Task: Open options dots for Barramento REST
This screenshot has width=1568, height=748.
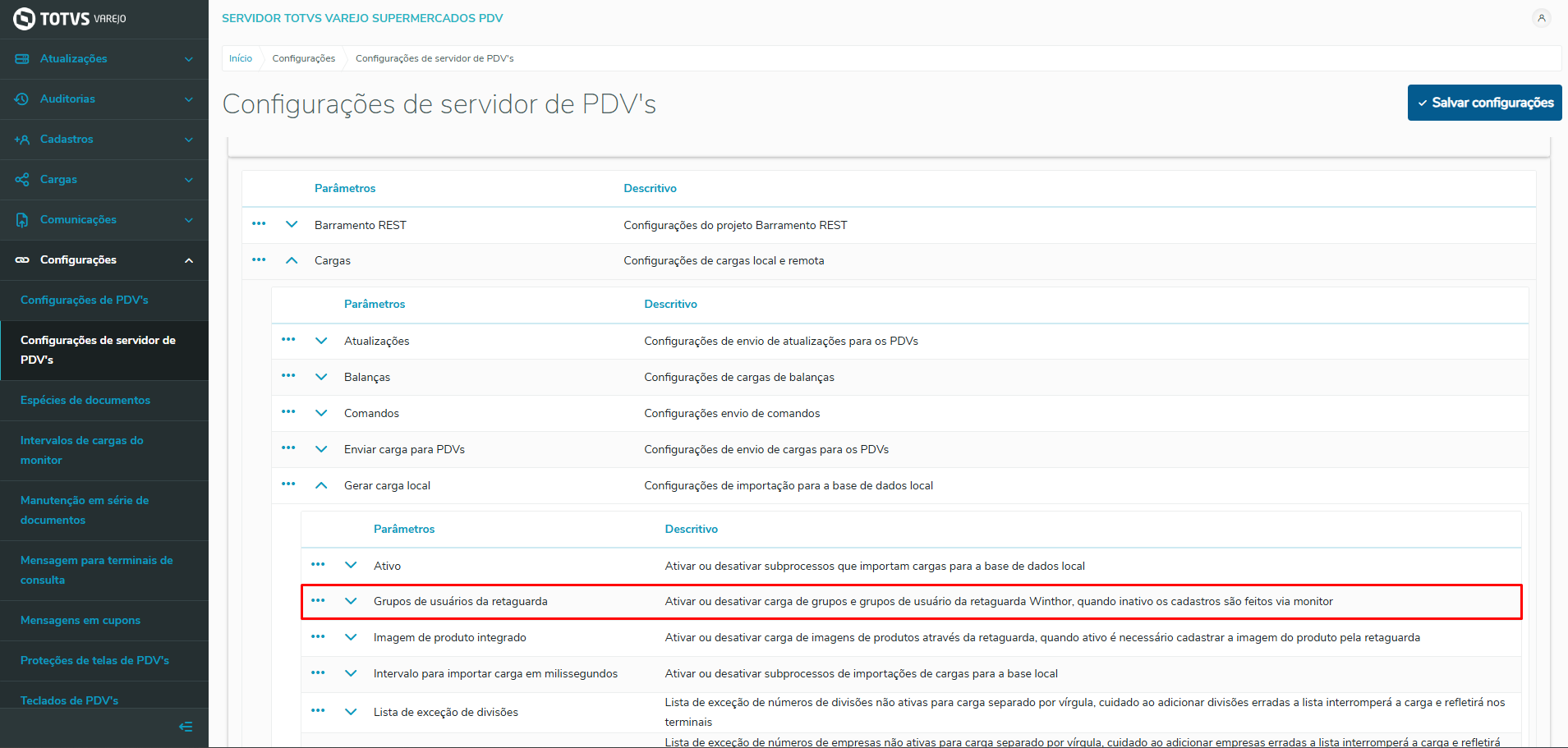Action: click(259, 224)
